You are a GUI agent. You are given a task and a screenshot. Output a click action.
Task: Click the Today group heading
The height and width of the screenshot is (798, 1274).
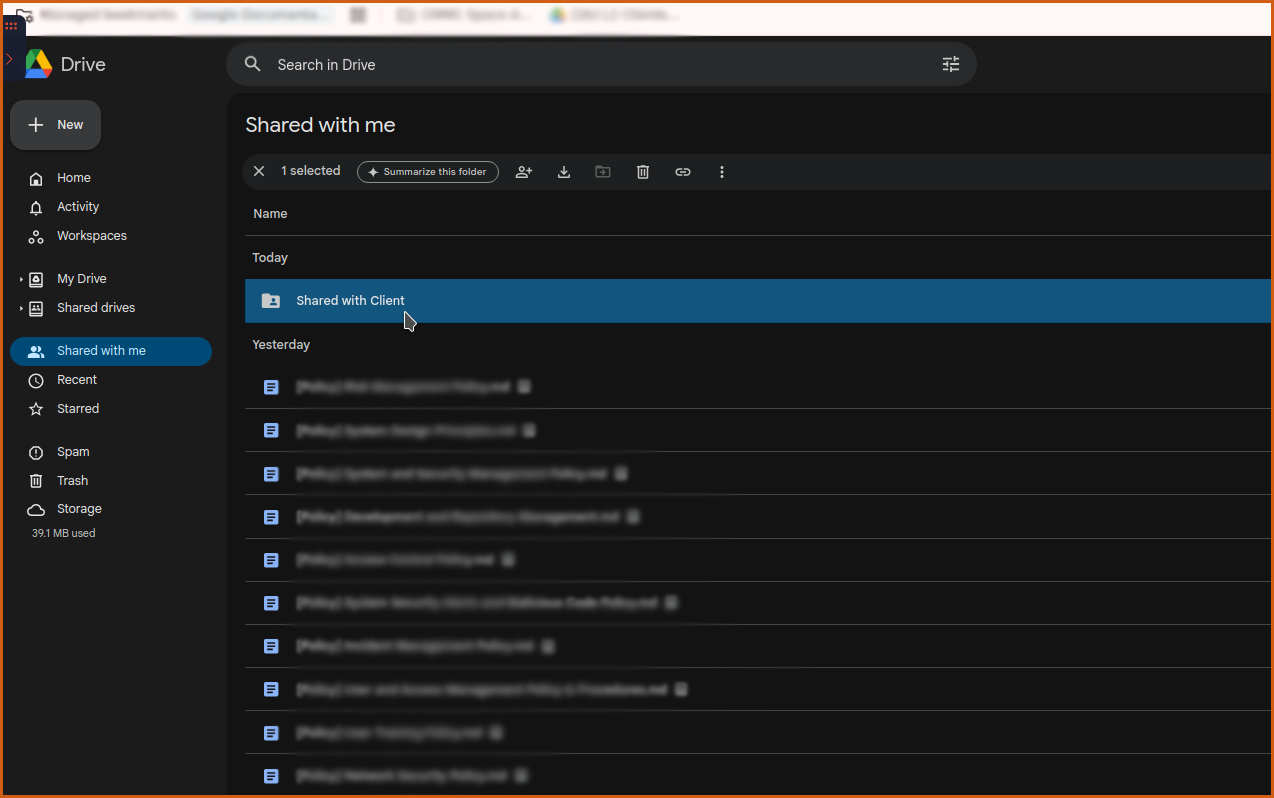tap(270, 258)
